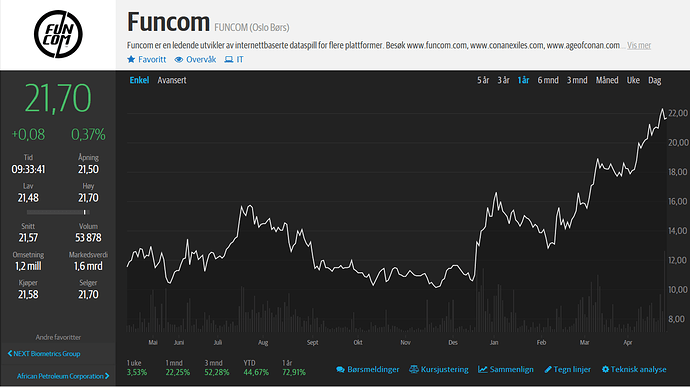Select the Måned time range
Image resolution: width=690 pixels, height=387 pixels.
click(607, 80)
